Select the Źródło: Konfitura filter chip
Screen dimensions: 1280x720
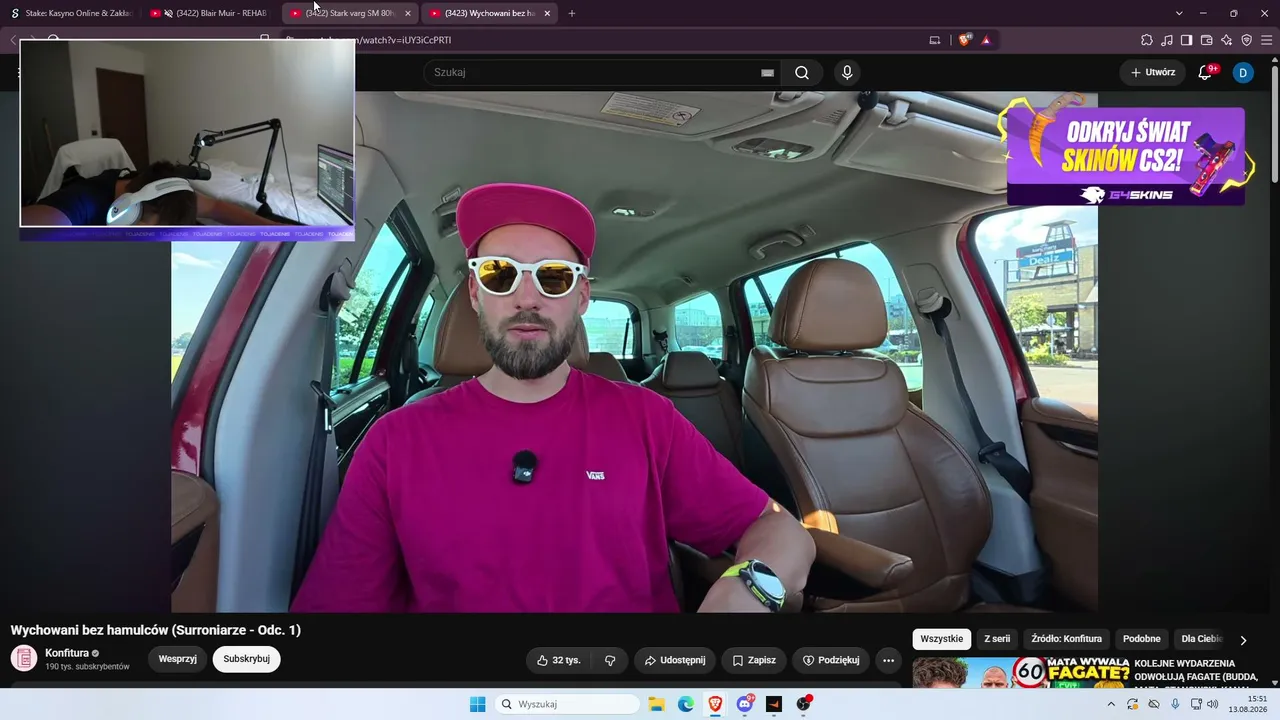(1068, 639)
